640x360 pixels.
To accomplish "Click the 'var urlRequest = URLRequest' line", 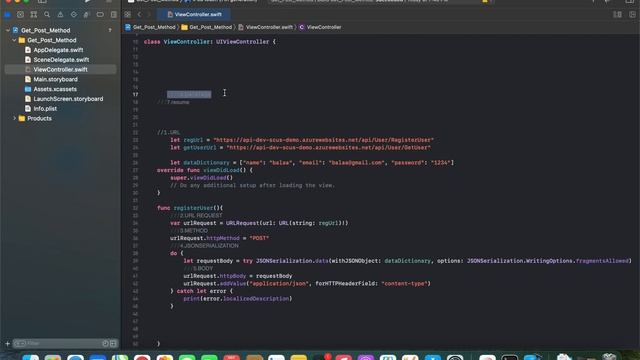I will (x=259, y=223).
